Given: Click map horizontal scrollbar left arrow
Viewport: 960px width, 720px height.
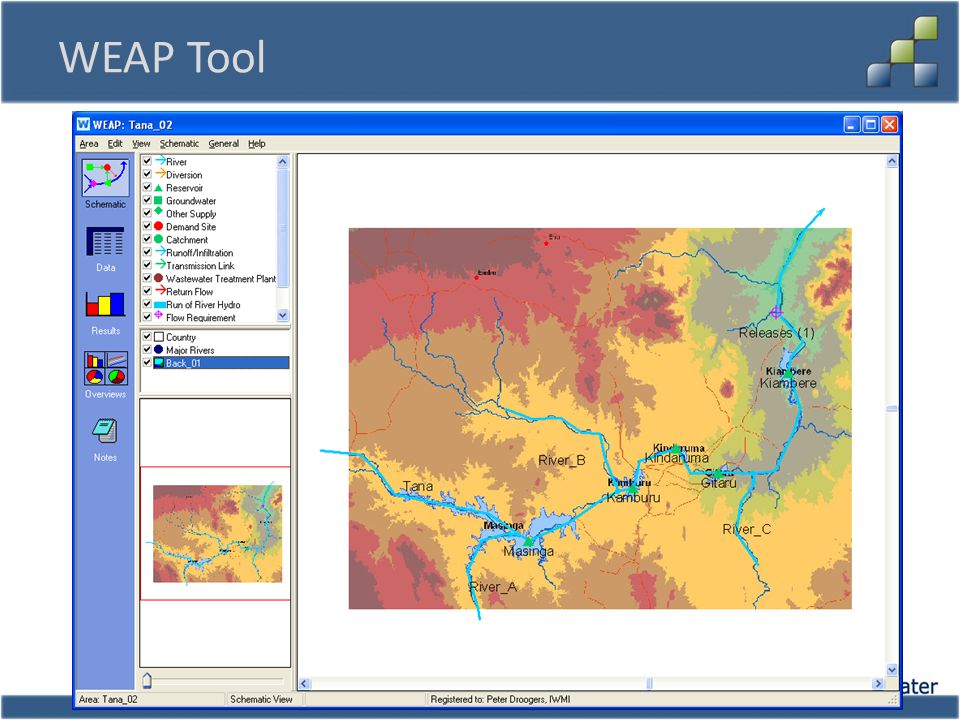Looking at the screenshot, I should point(305,683).
